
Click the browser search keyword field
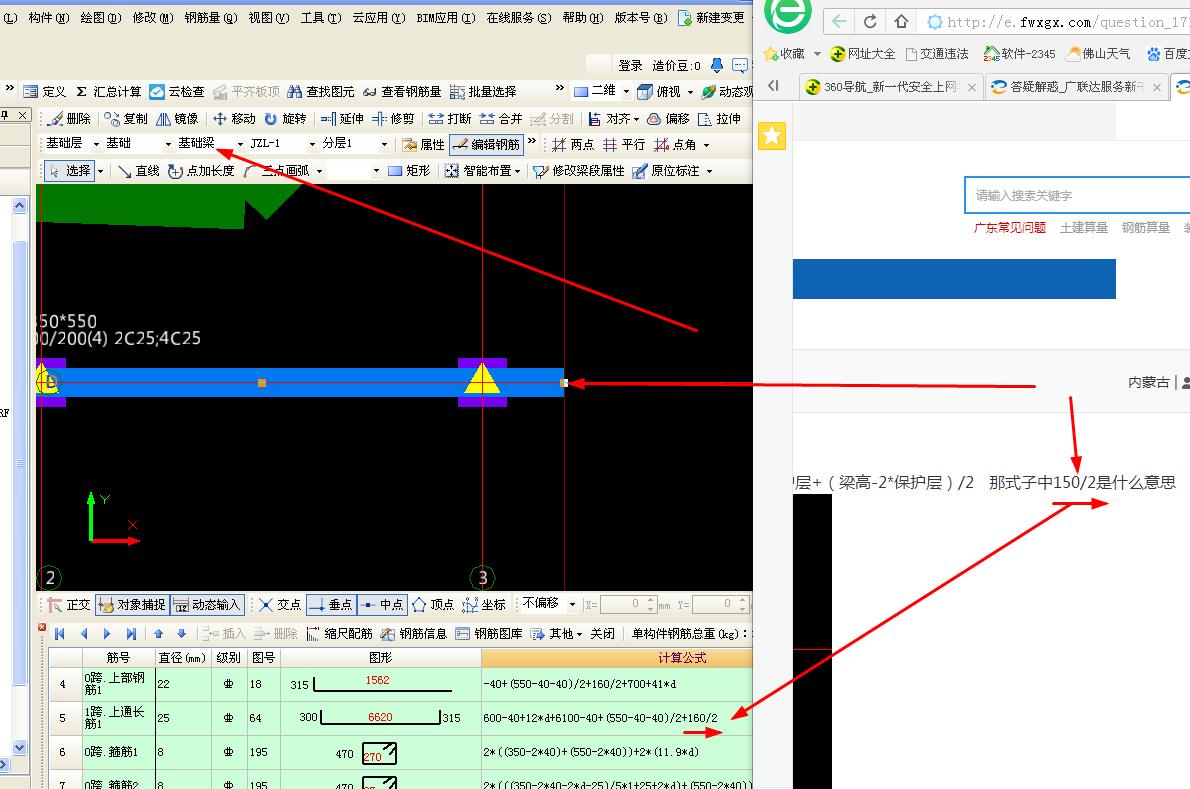pyautogui.click(x=1077, y=196)
